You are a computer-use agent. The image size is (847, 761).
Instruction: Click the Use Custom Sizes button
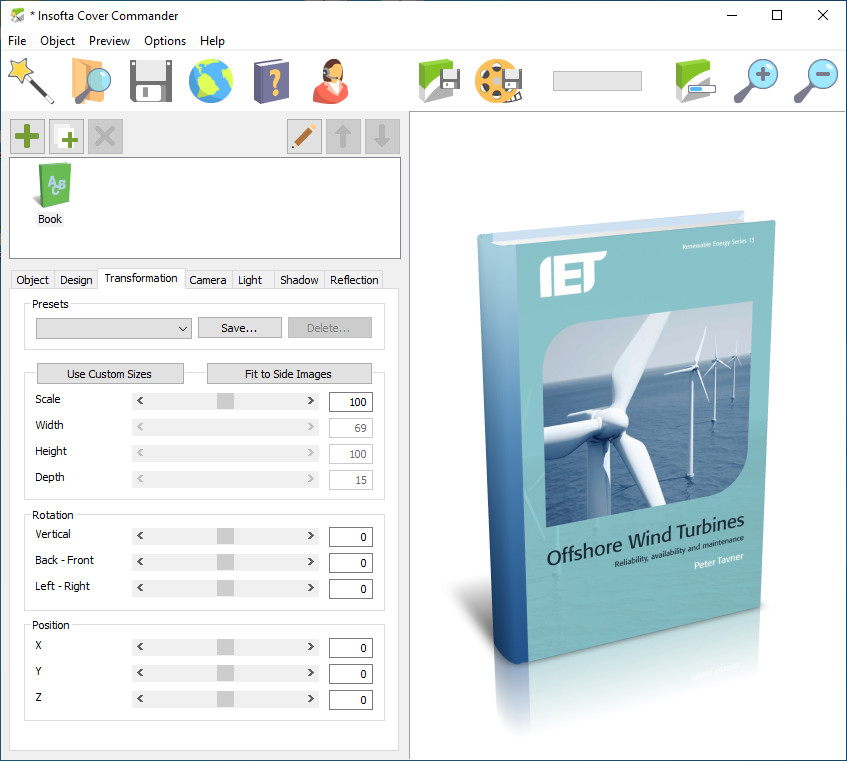110,374
